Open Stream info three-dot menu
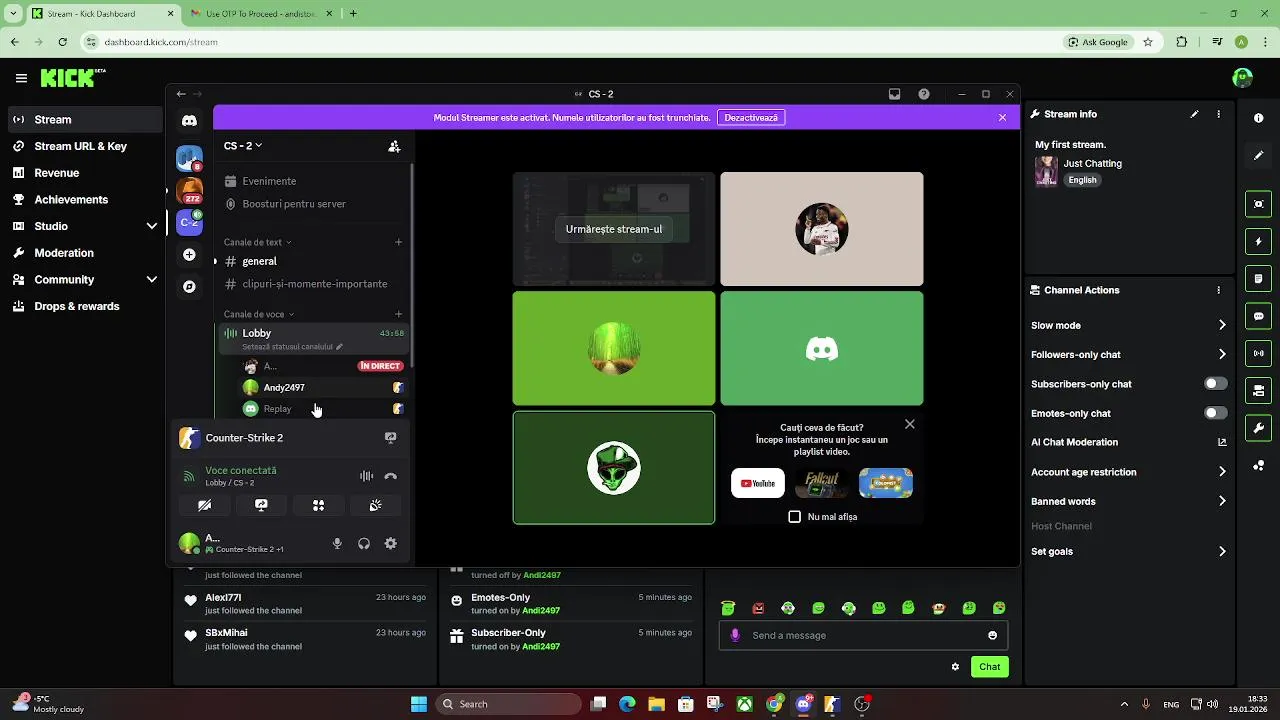 1218,114
